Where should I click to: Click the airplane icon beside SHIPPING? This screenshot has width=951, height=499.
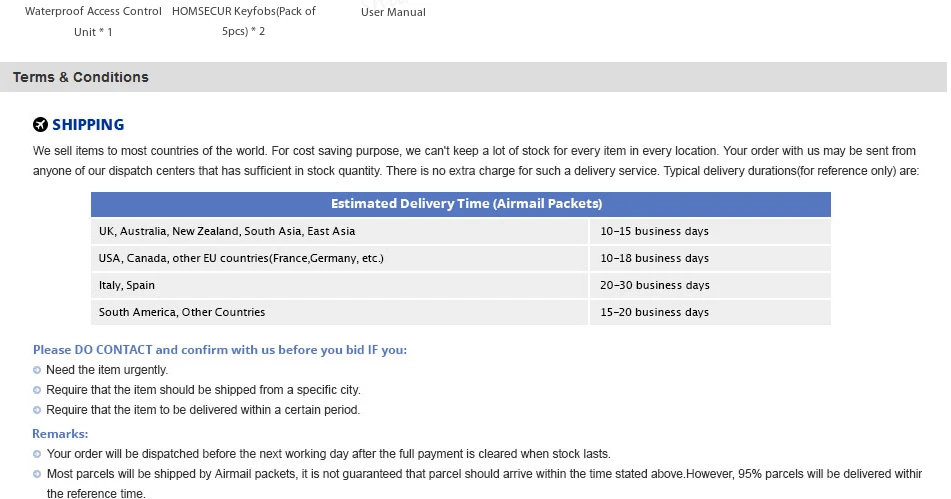(40, 125)
